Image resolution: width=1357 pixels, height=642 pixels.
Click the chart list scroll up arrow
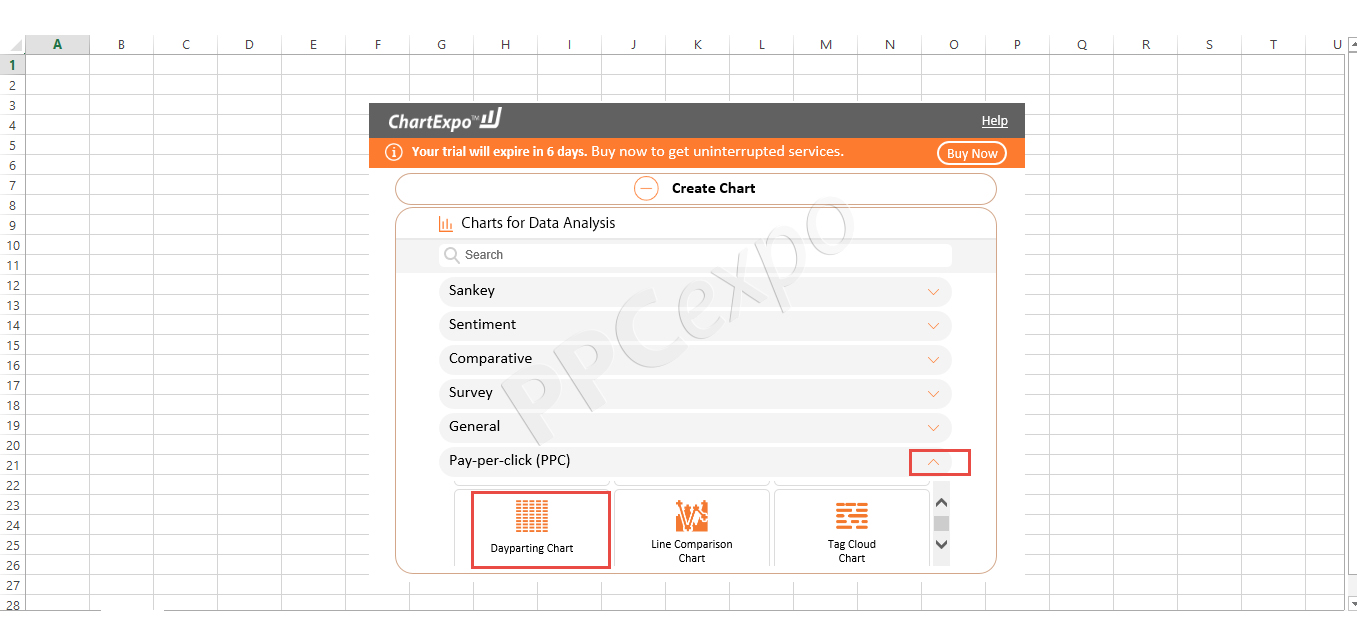click(x=941, y=503)
